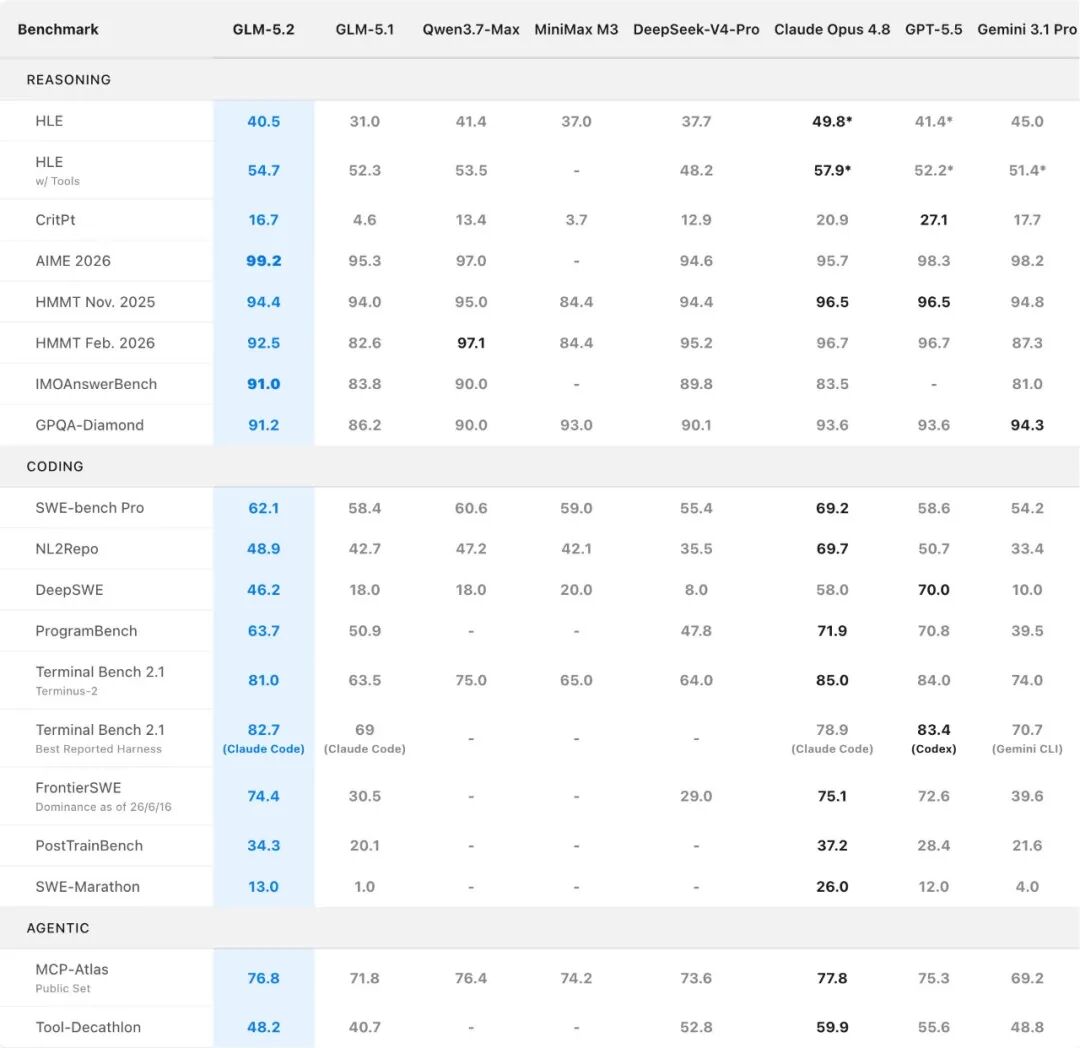Click the FrontierSWE row label
The width and height of the screenshot is (1080, 1048).
pyautogui.click(x=79, y=788)
